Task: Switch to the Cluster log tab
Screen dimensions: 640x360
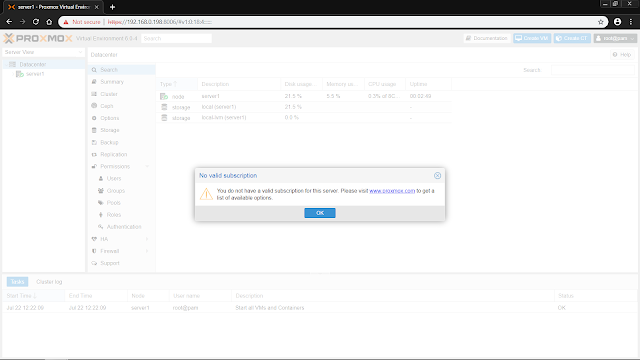Action: click(x=49, y=282)
